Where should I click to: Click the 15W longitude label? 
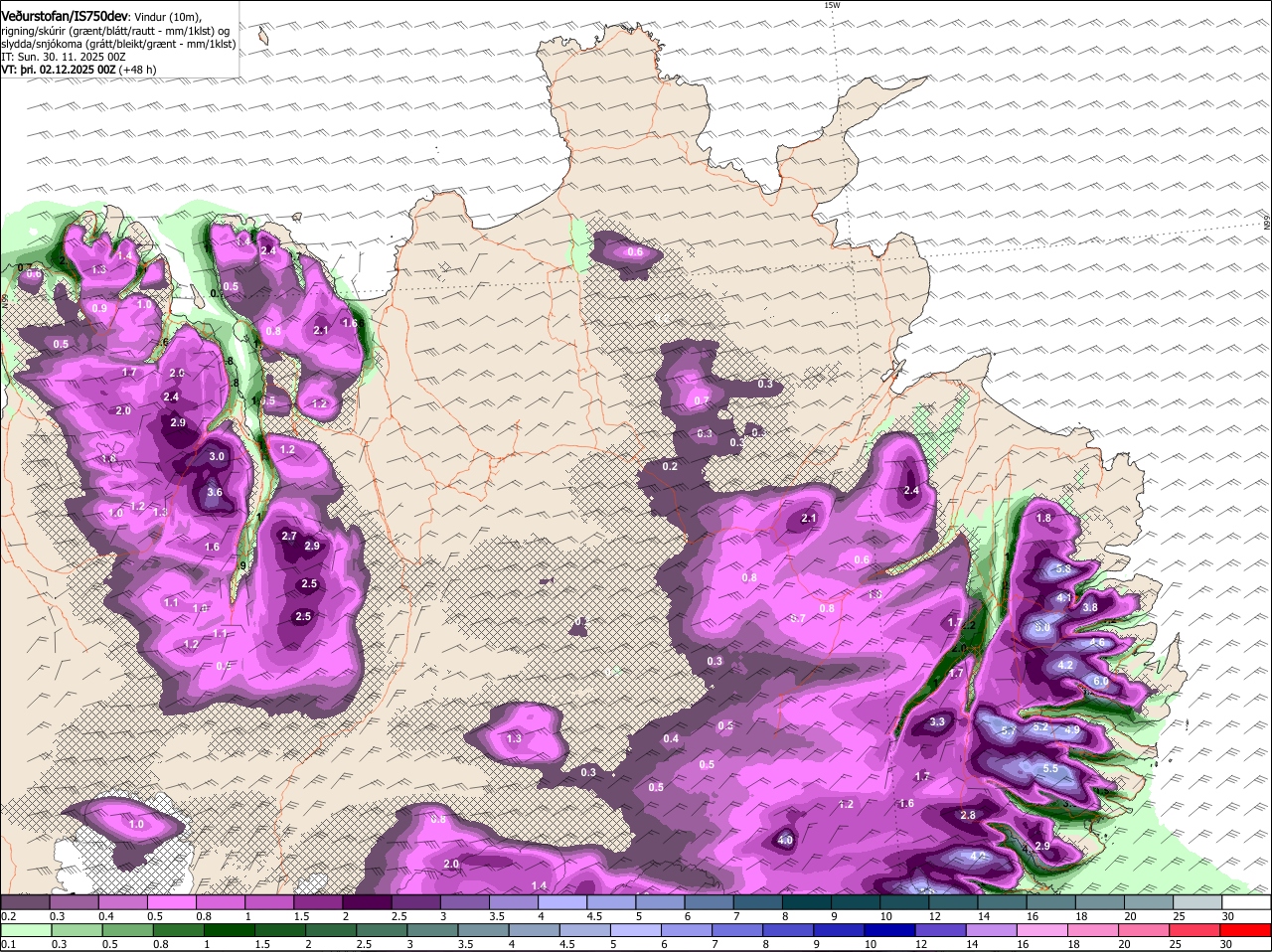click(832, 5)
